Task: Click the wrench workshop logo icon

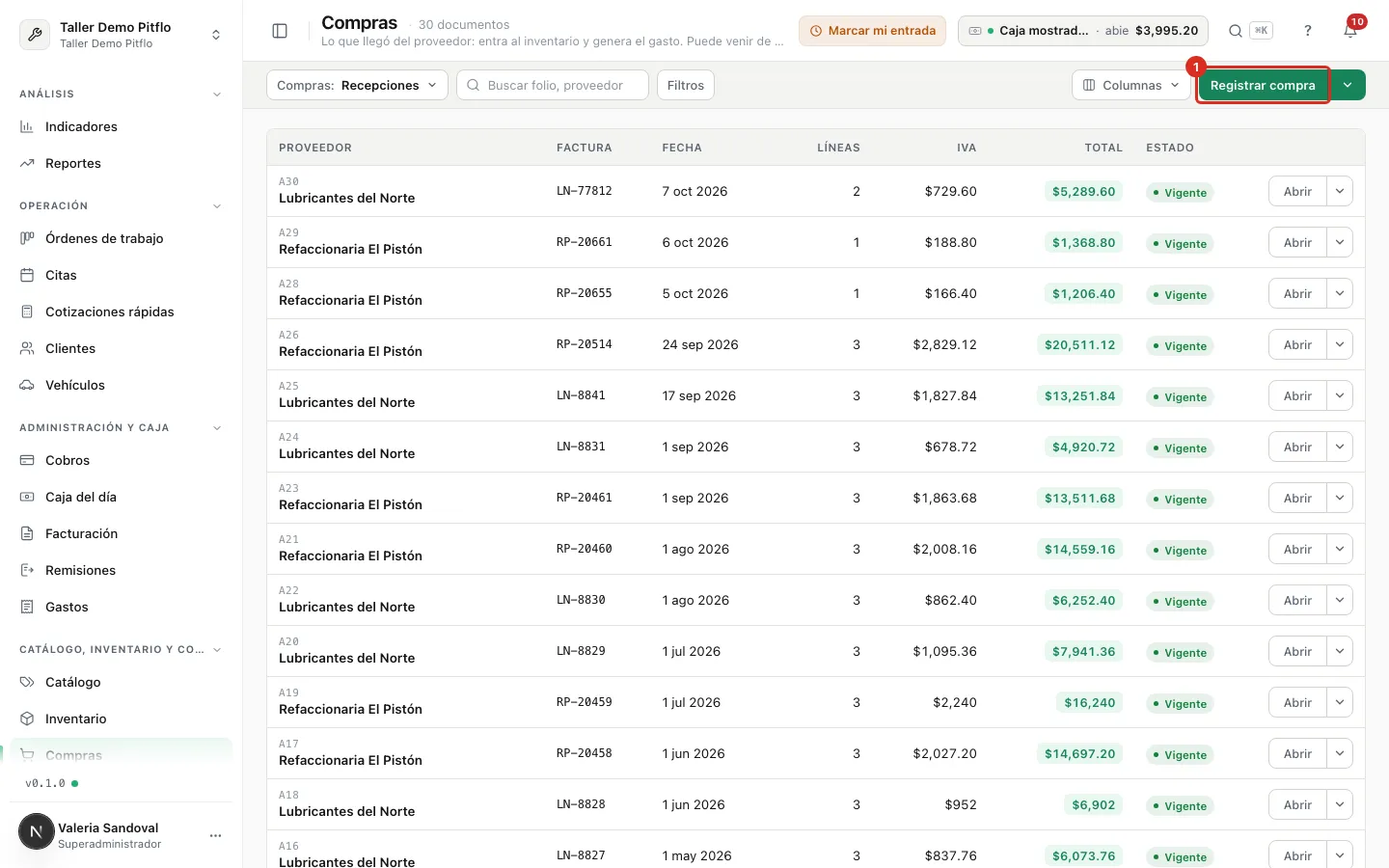Action: pyautogui.click(x=35, y=35)
